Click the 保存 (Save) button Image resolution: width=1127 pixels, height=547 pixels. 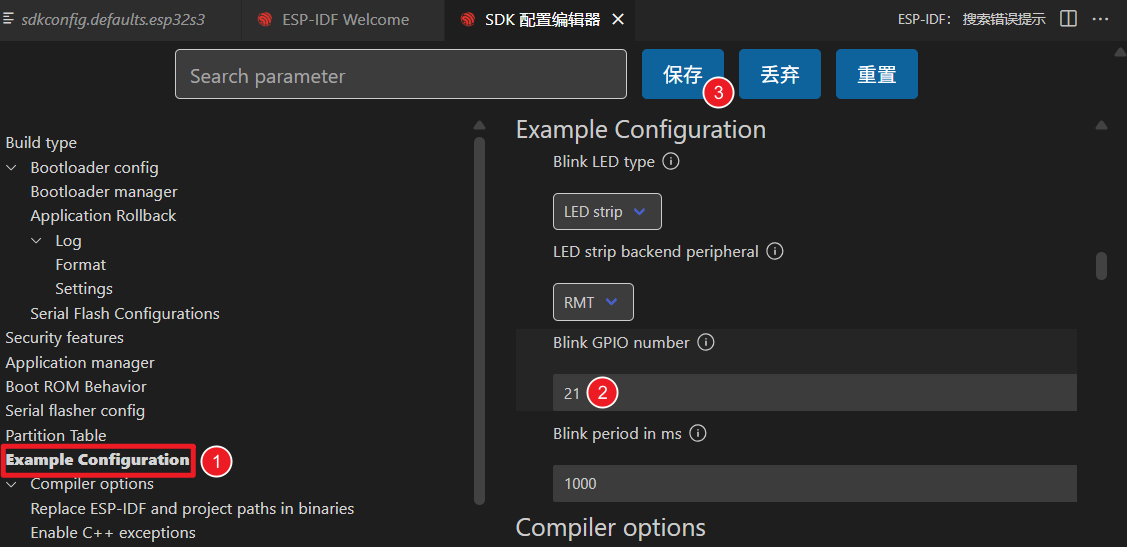682,75
